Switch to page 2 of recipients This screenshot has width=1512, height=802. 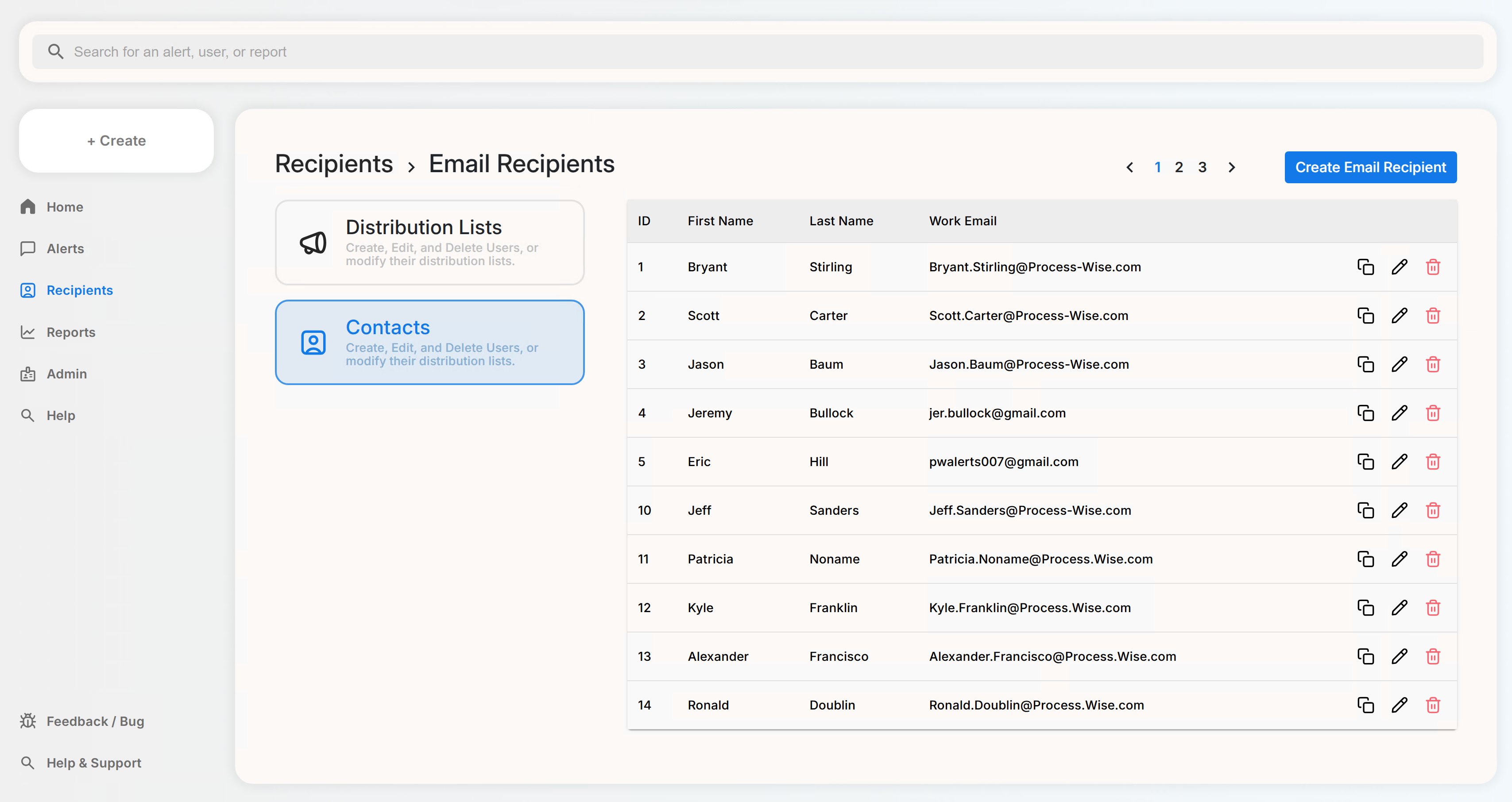[1179, 167]
